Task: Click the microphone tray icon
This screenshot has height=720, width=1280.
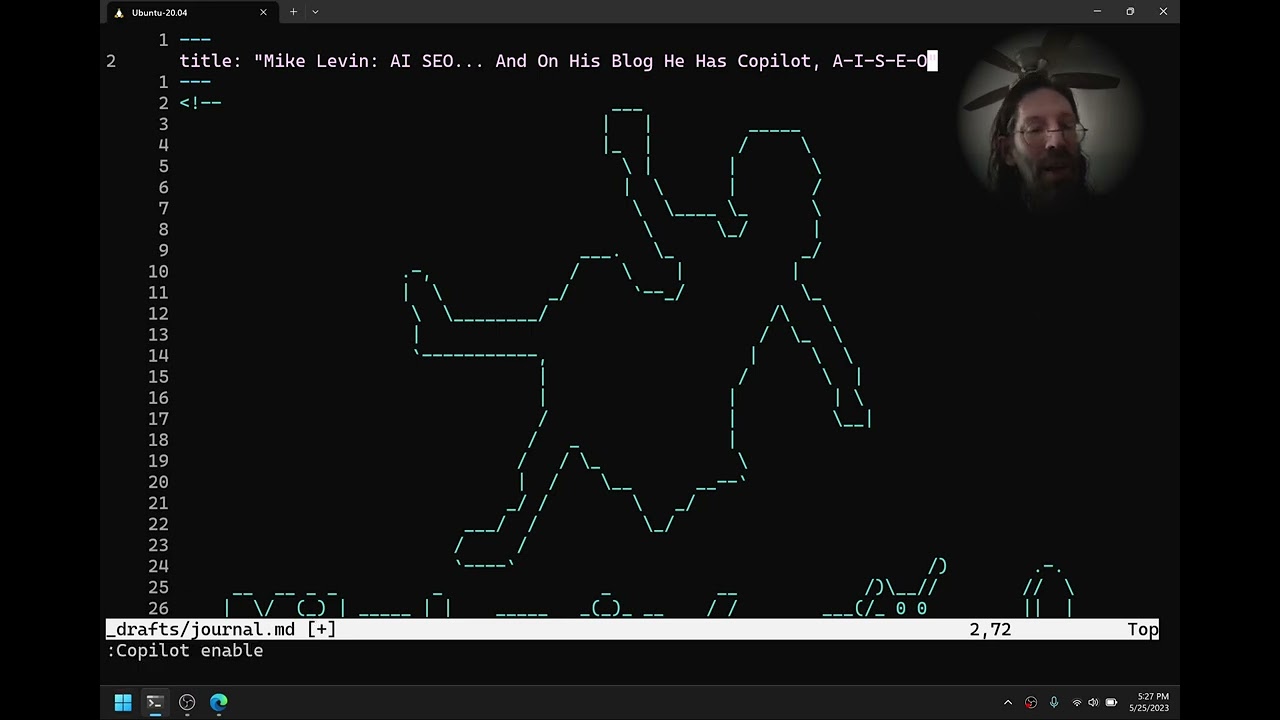Action: (1054, 703)
